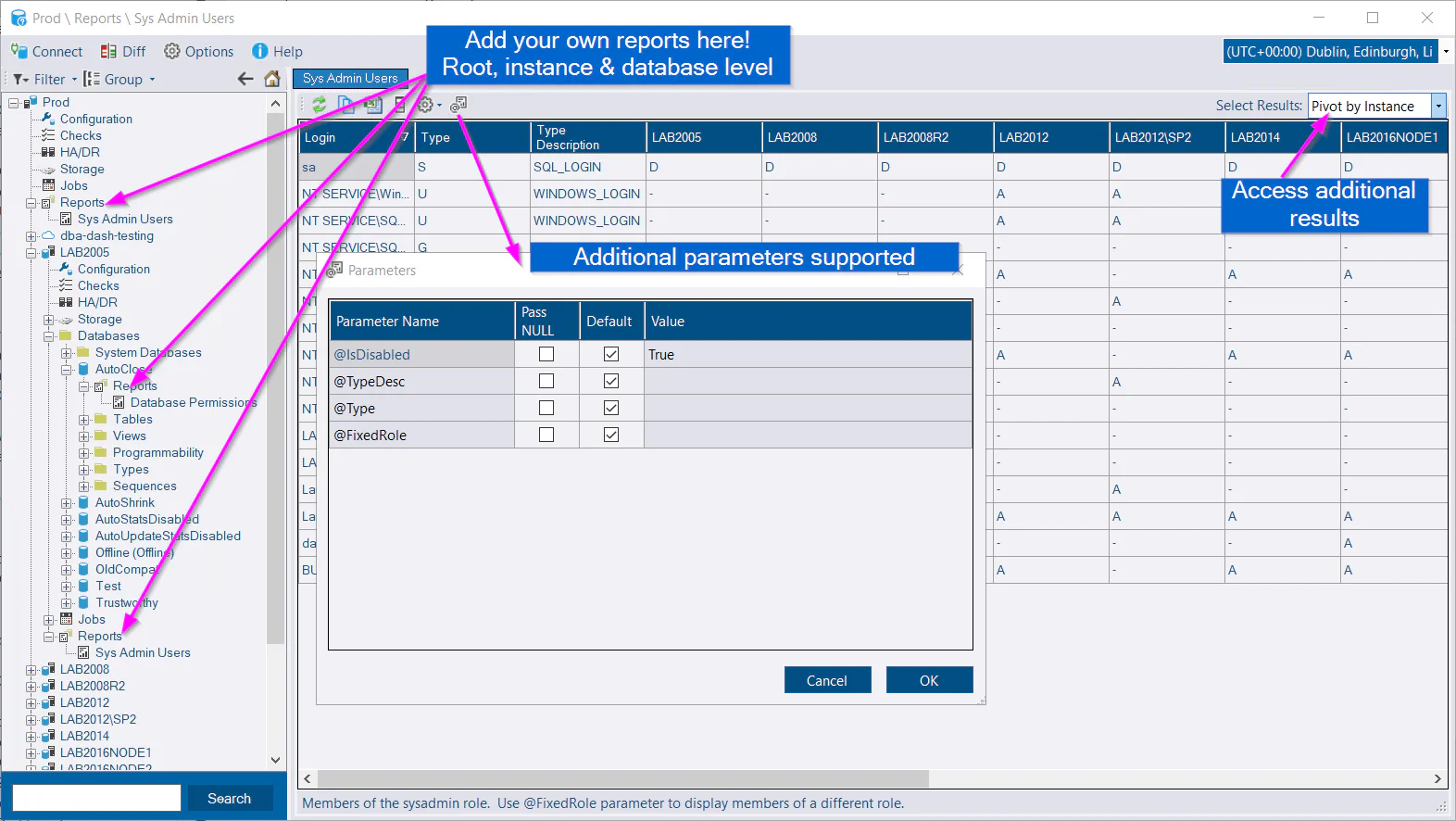Viewport: 1456px width, 821px height.
Task: Select Programmability in the tree
Action: click(x=157, y=452)
